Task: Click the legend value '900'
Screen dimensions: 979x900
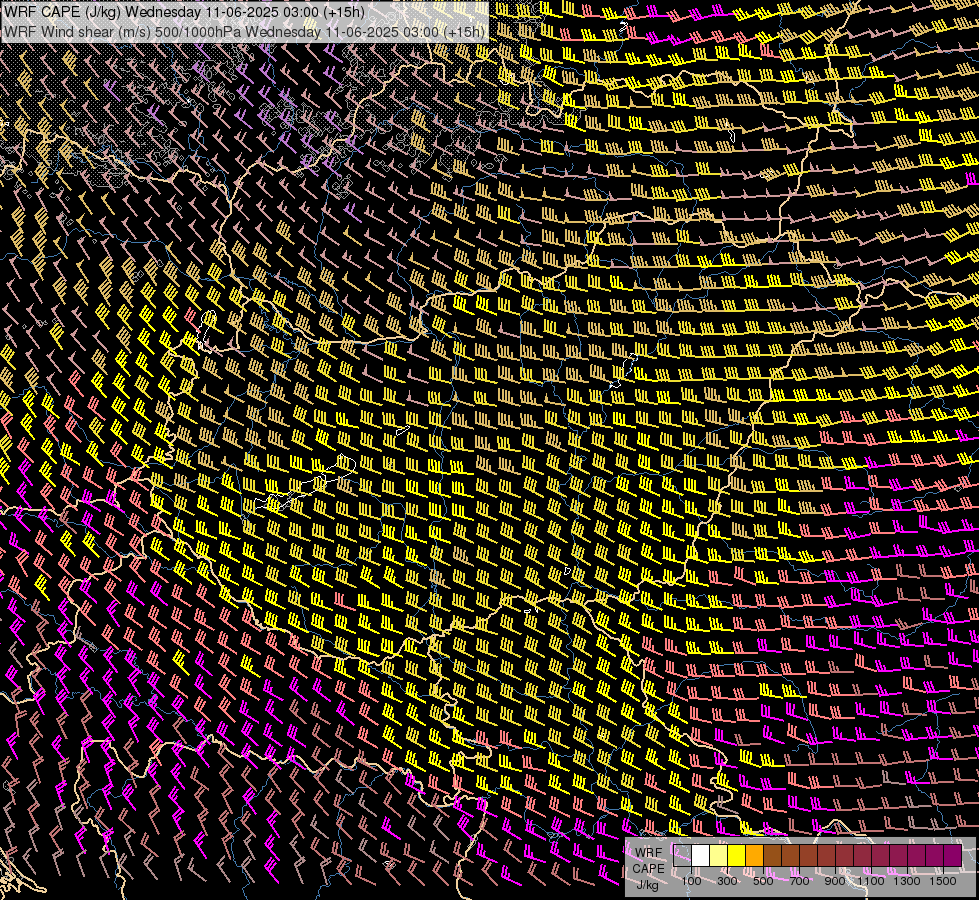Action: click(x=835, y=881)
